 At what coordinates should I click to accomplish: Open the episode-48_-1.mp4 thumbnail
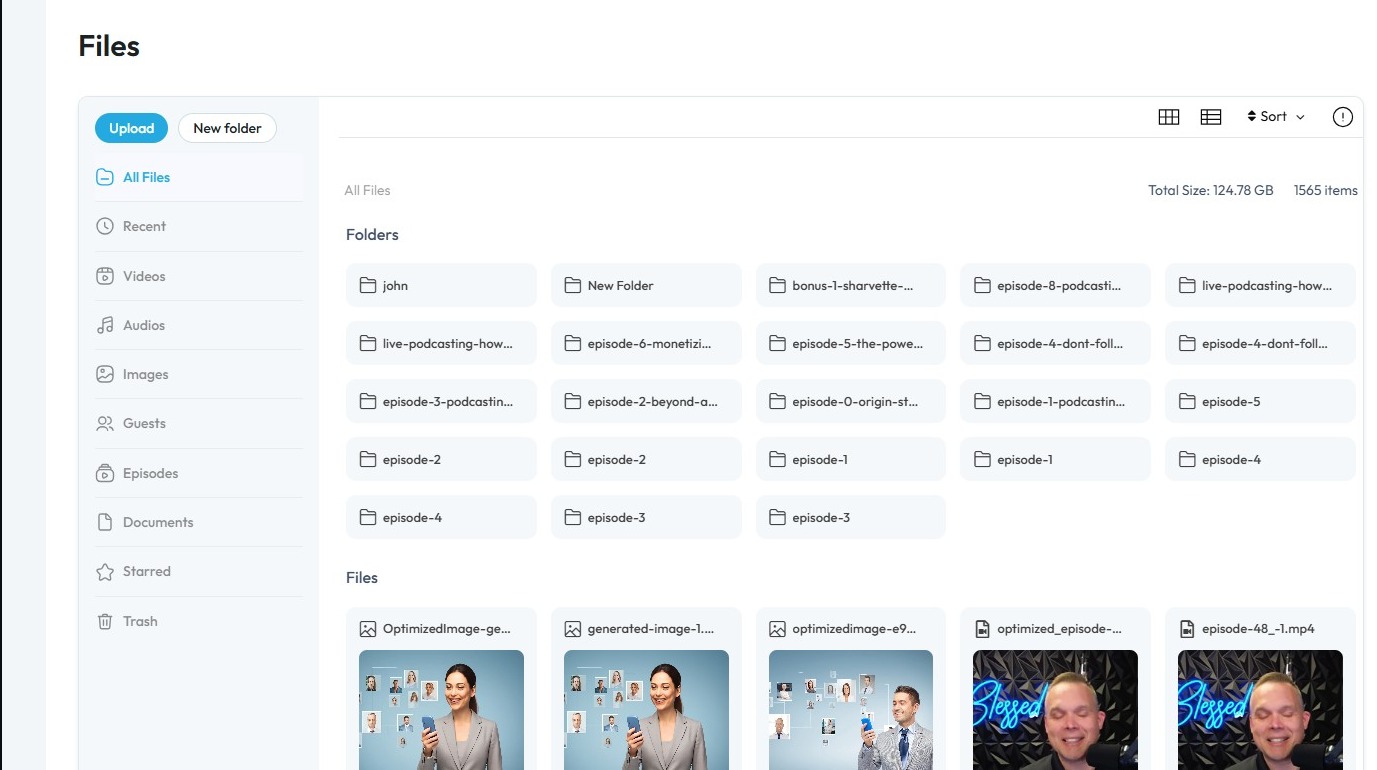pyautogui.click(x=1260, y=710)
